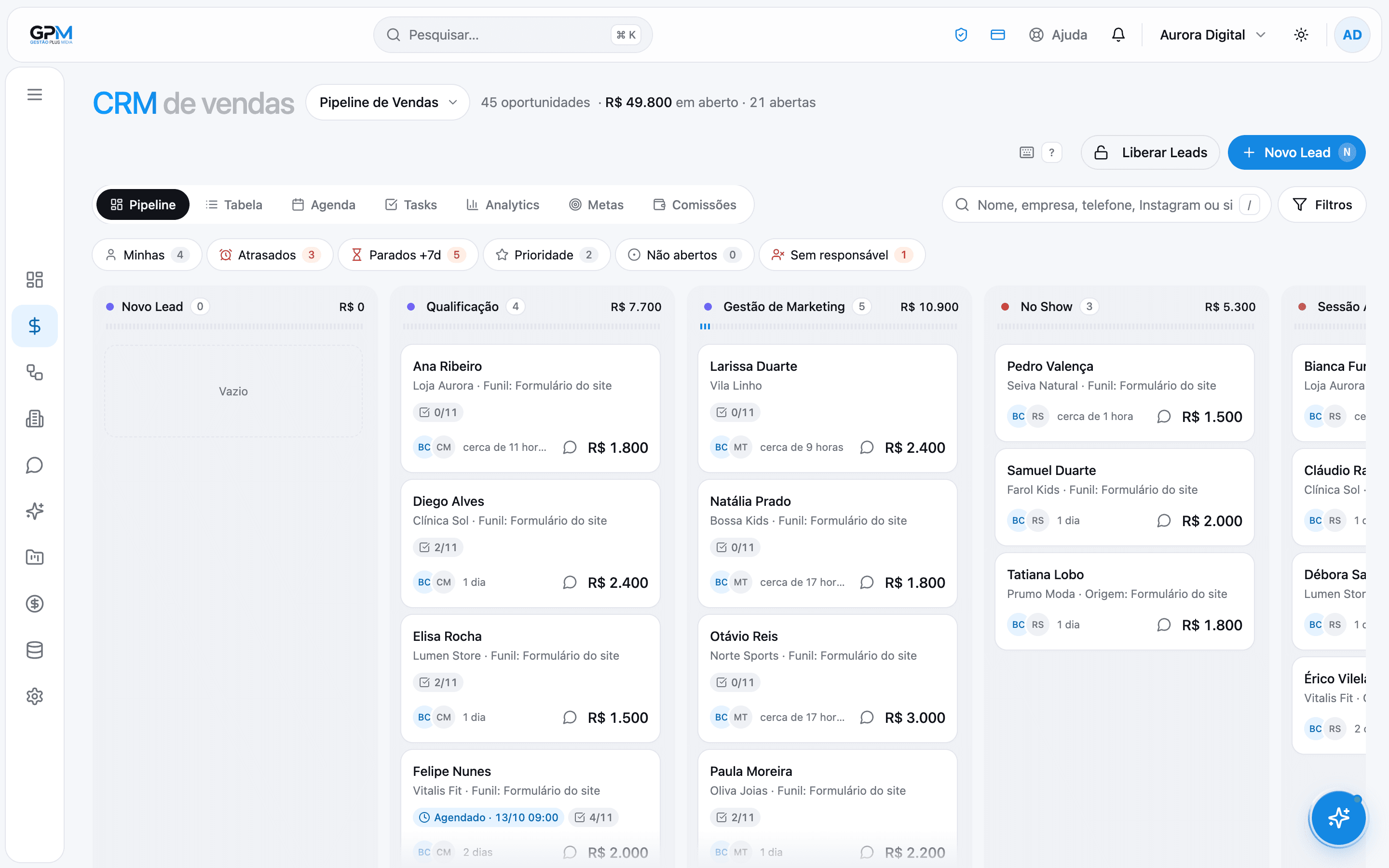The height and width of the screenshot is (868, 1389).
Task: Open Ana Ribeiro 0/11 checklist badge
Action: 438,412
